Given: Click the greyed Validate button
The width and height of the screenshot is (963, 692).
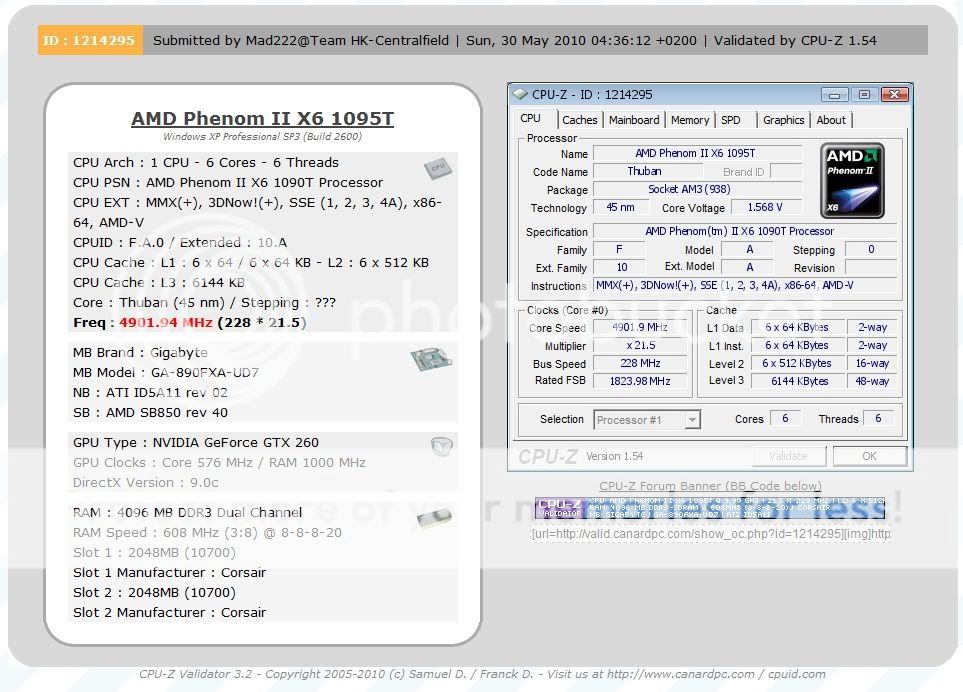Looking at the screenshot, I should tap(788, 456).
